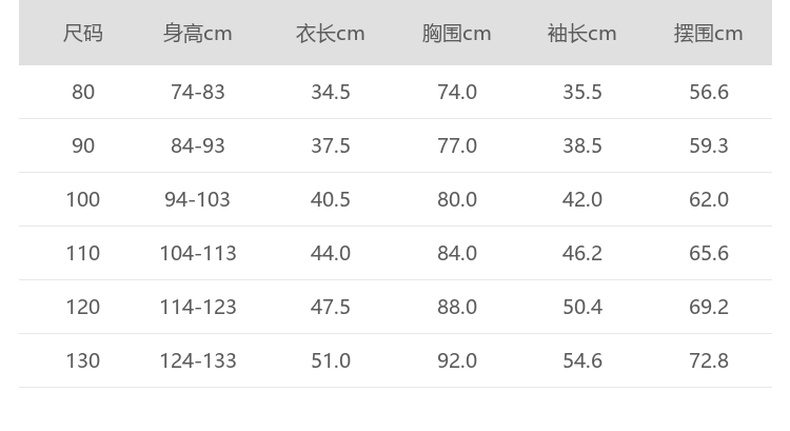Click the size 110 row label
The image size is (790, 431).
[83, 253]
